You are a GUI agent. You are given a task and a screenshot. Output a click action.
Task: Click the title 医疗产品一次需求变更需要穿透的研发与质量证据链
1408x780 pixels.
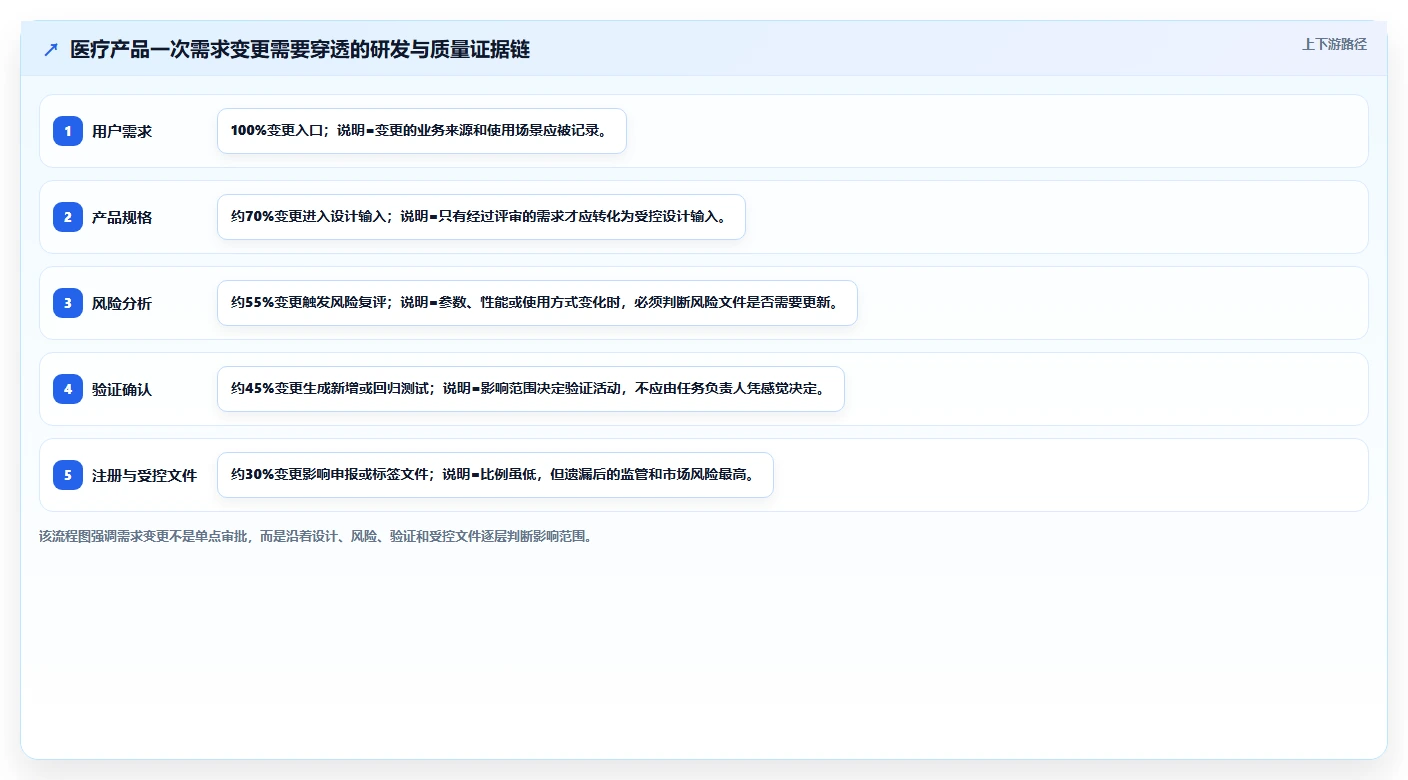click(300, 50)
